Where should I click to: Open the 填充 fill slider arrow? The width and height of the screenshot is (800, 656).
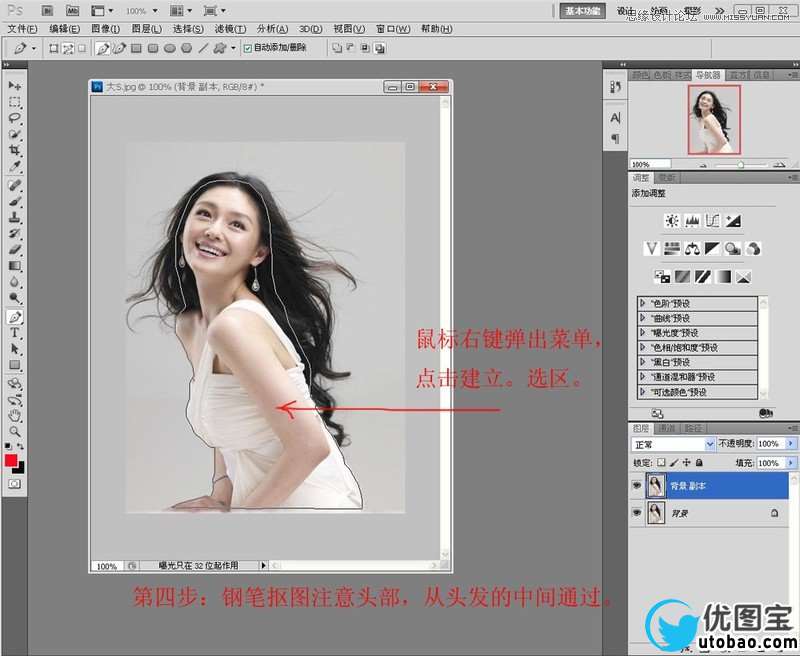pos(791,463)
